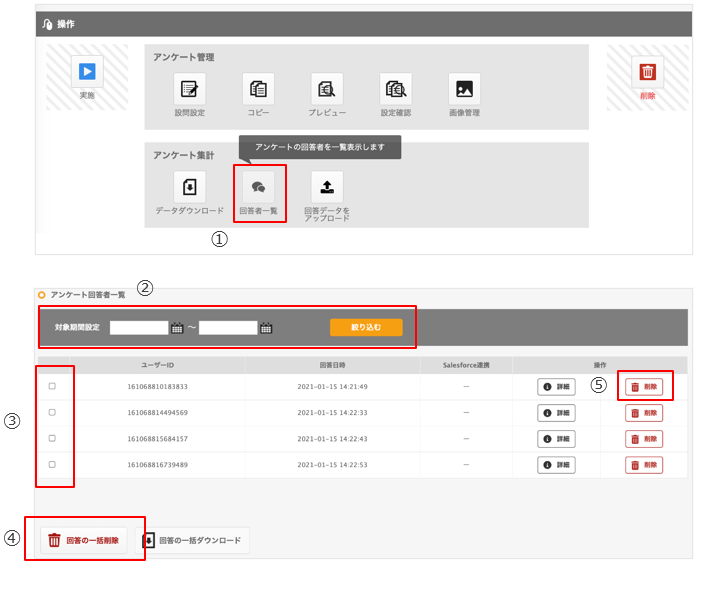This screenshot has height=602, width=711.
Task: Click the コピー copy icon
Action: 258,89
